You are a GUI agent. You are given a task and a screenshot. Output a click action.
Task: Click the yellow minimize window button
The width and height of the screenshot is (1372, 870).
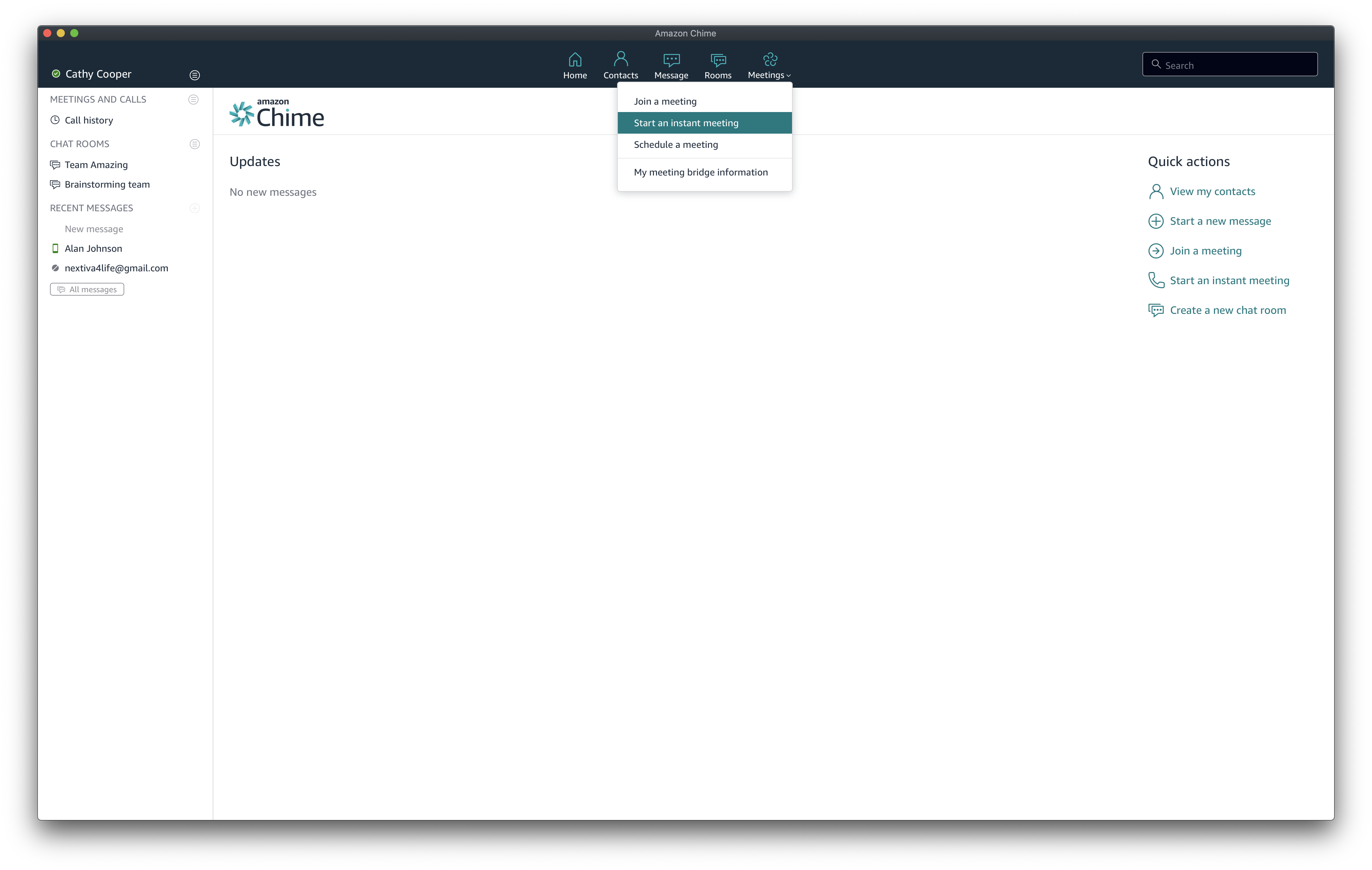click(61, 33)
